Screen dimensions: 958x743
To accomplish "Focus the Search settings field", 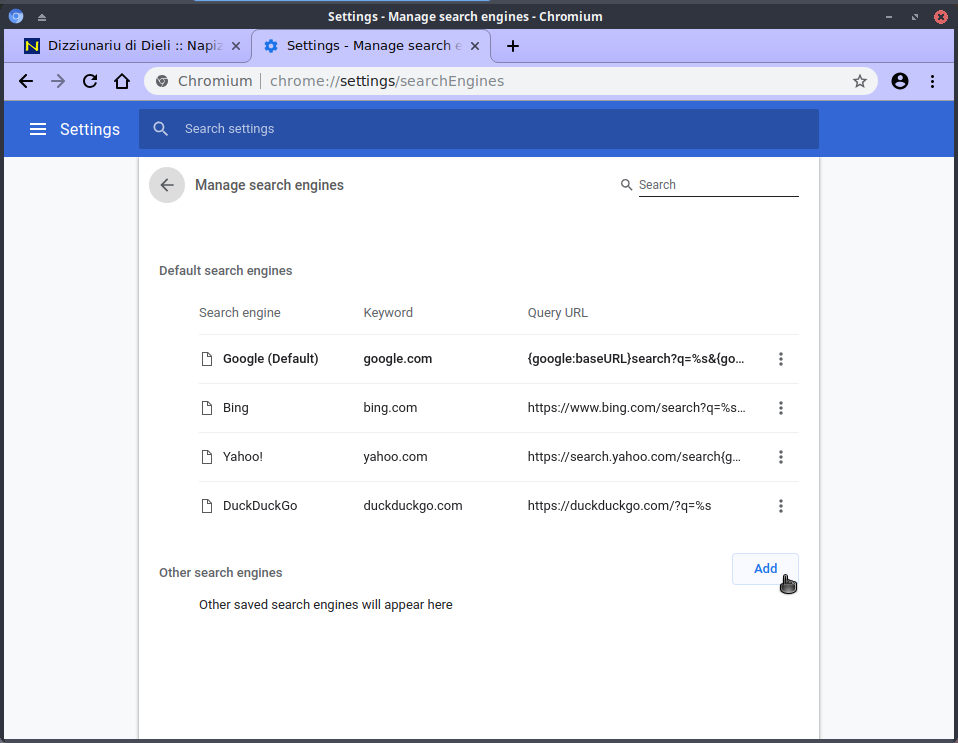I will click(478, 129).
